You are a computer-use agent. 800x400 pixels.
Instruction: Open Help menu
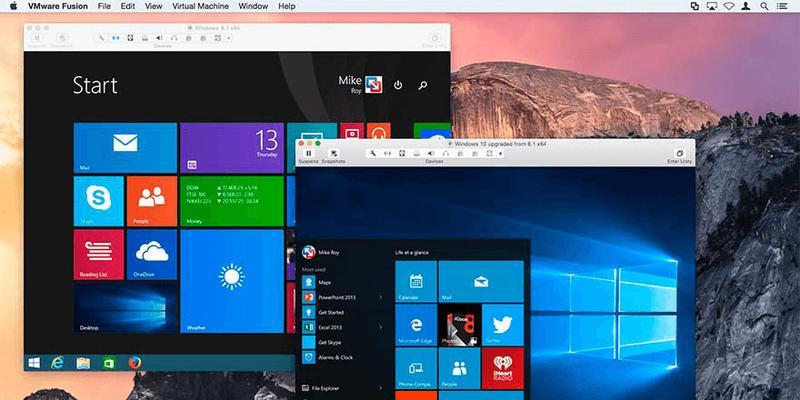[x=287, y=6]
